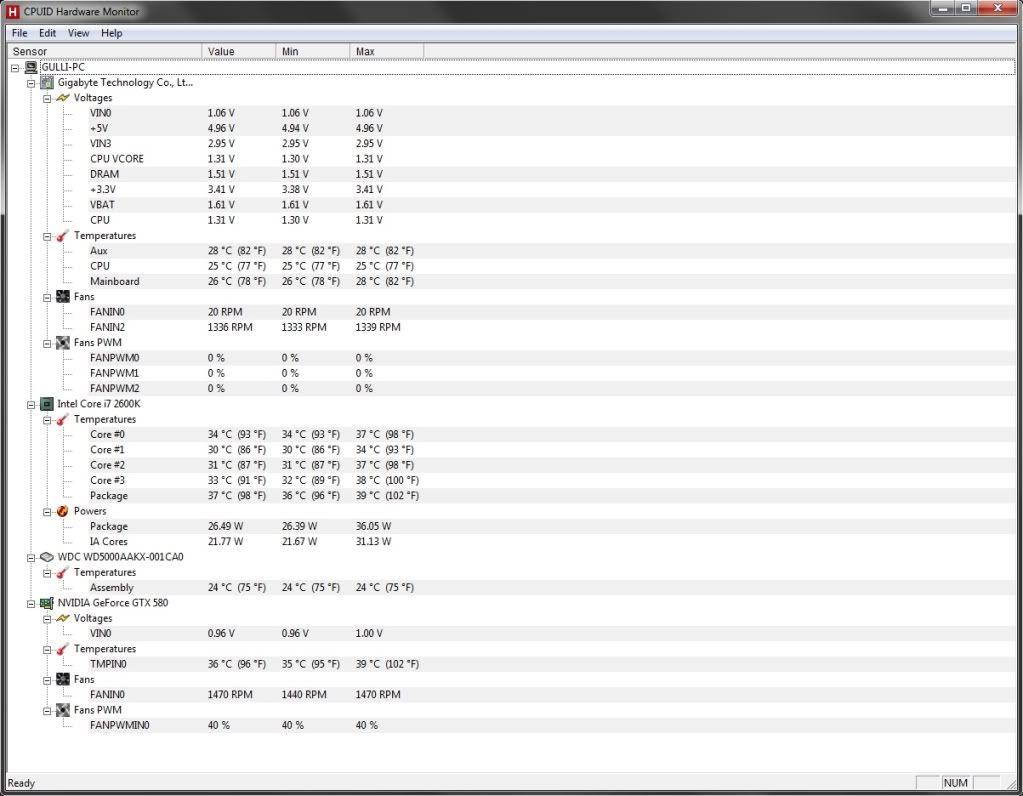Viewport: 1023px width, 796px height.
Task: Click the Gigabyte Fans PWM icon
Action: pos(63,343)
